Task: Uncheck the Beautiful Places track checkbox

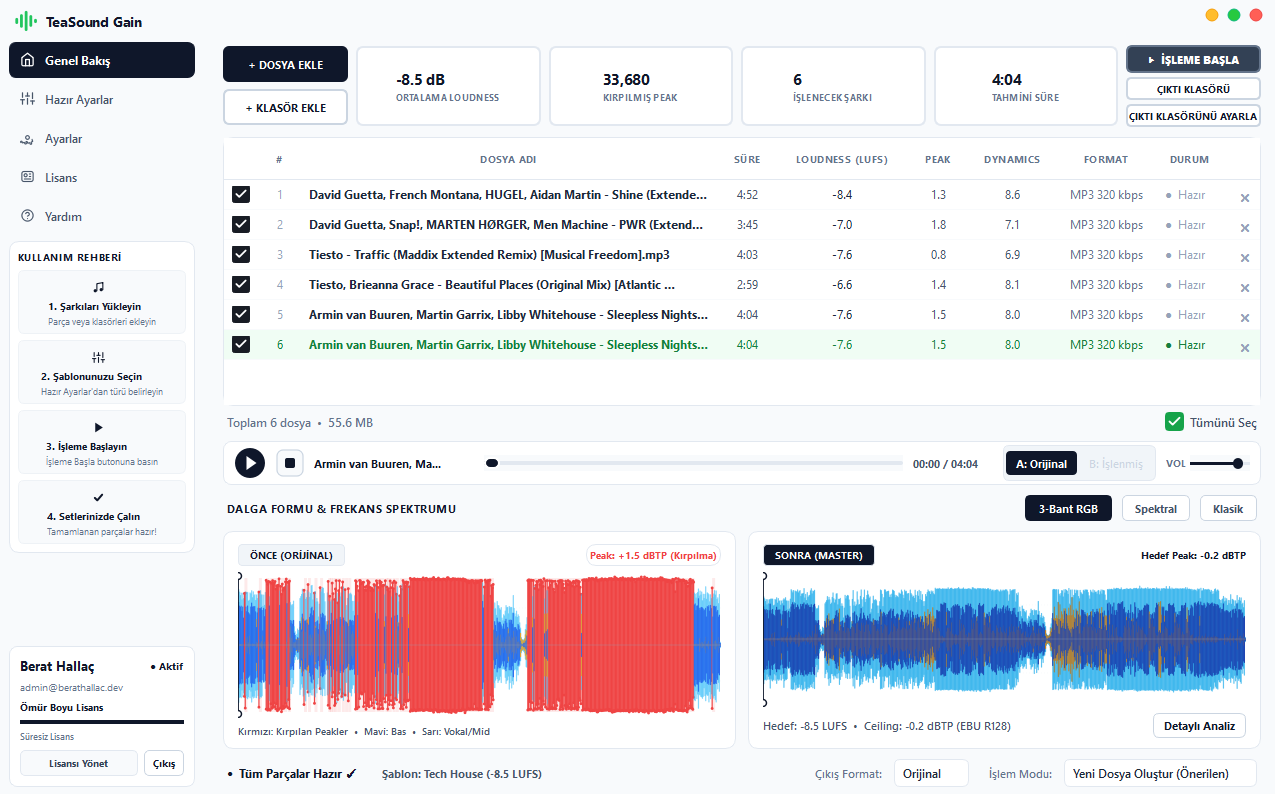Action: click(241, 284)
